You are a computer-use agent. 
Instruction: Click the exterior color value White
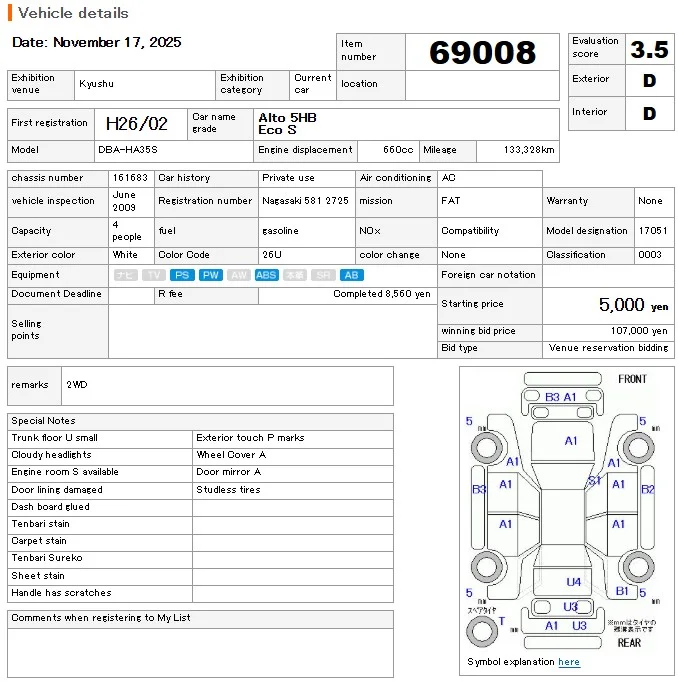(x=125, y=254)
